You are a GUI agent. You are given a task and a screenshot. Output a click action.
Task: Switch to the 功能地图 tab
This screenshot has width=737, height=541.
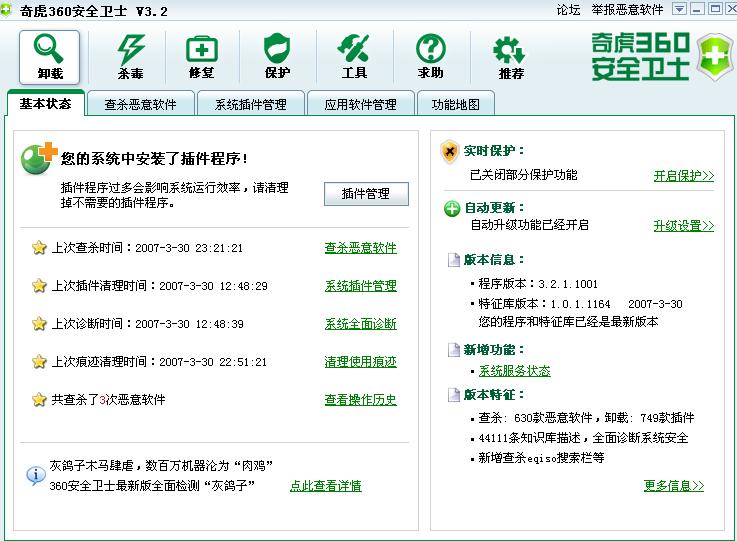pyautogui.click(x=455, y=104)
